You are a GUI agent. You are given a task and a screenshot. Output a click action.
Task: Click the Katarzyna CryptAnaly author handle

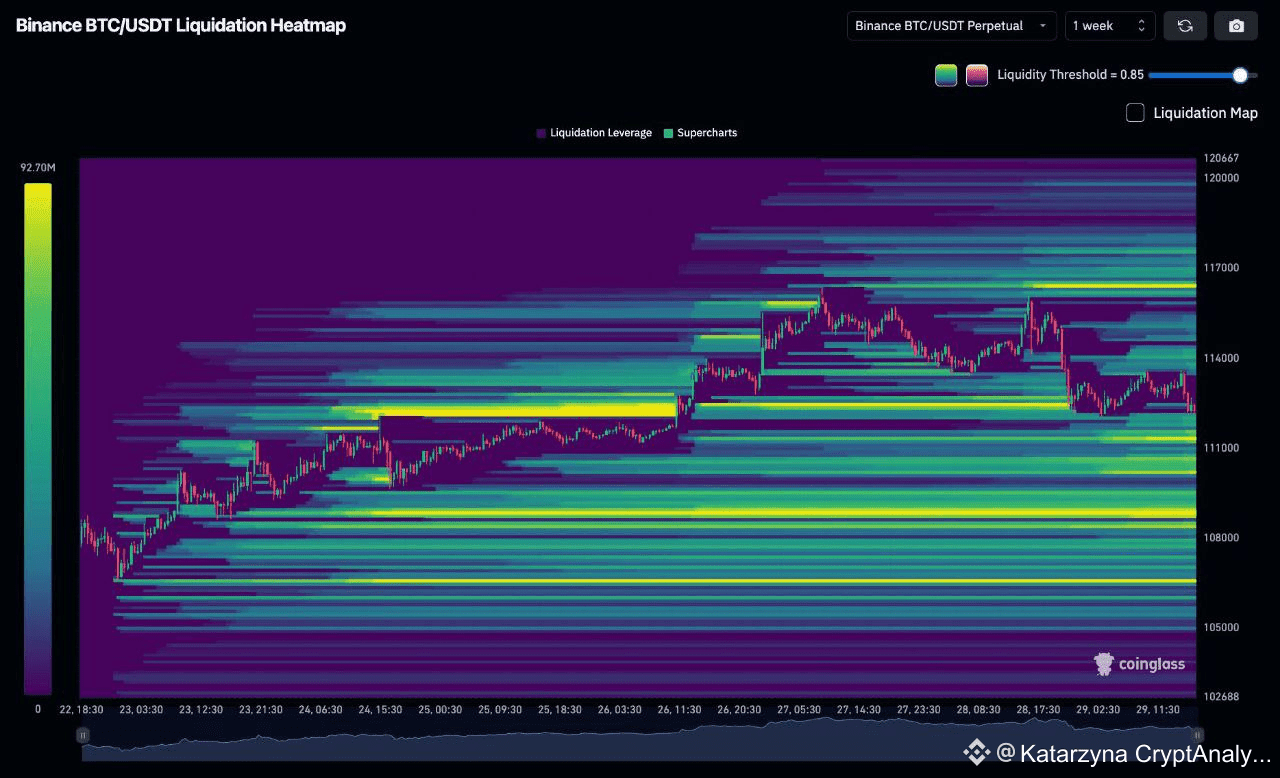pyautogui.click(x=1132, y=752)
